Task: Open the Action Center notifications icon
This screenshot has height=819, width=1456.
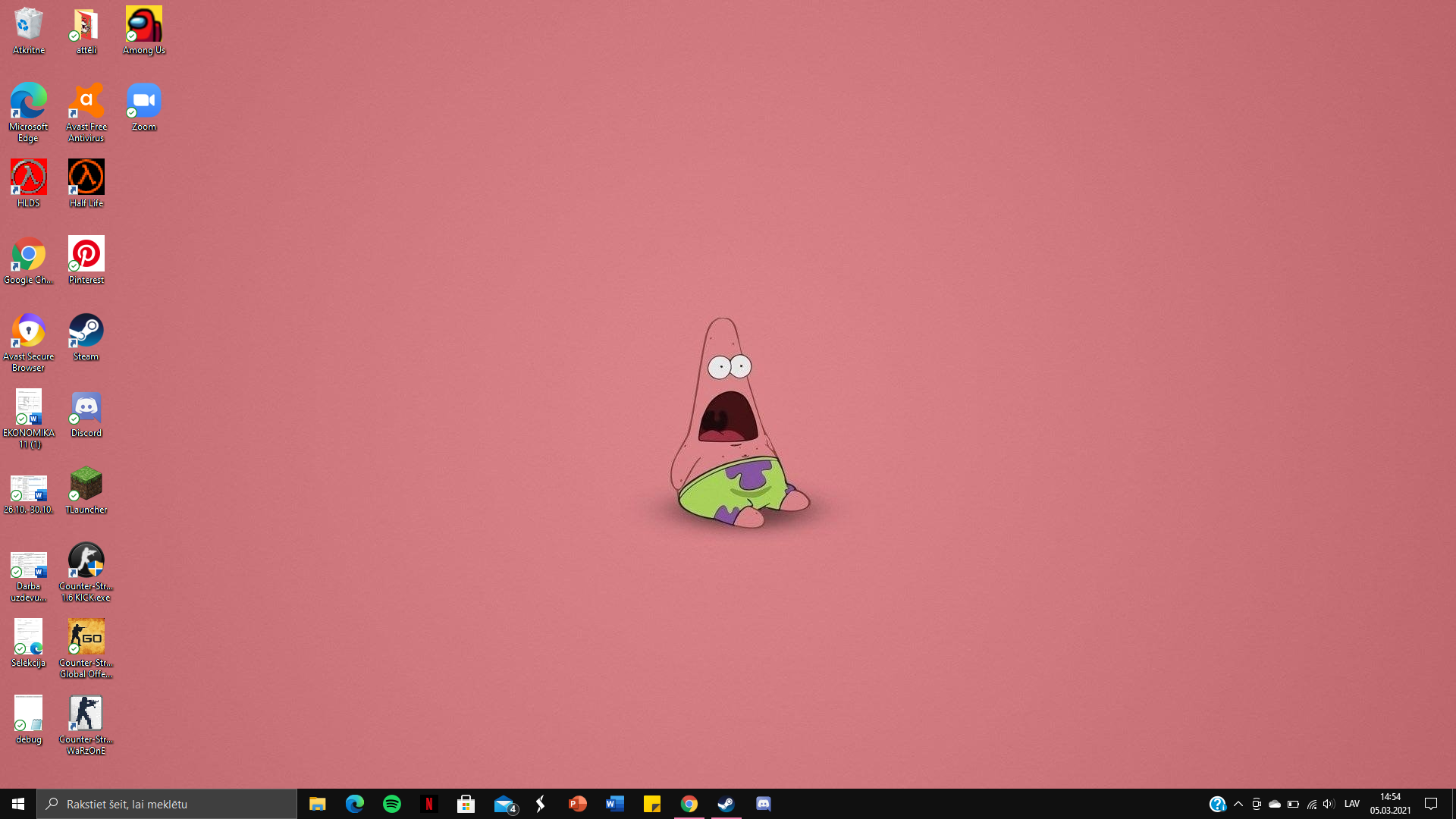Action: click(1431, 804)
